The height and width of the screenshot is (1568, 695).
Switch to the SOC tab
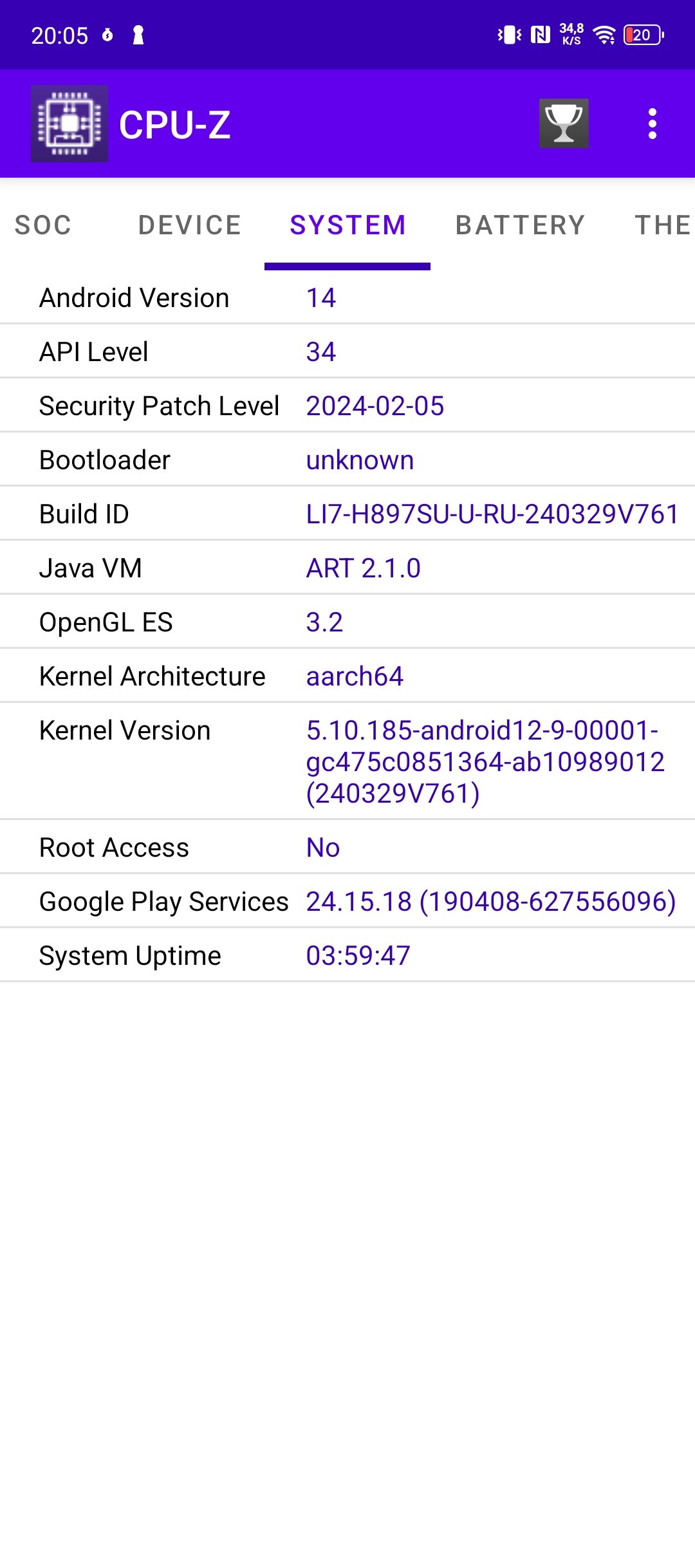[x=43, y=225]
